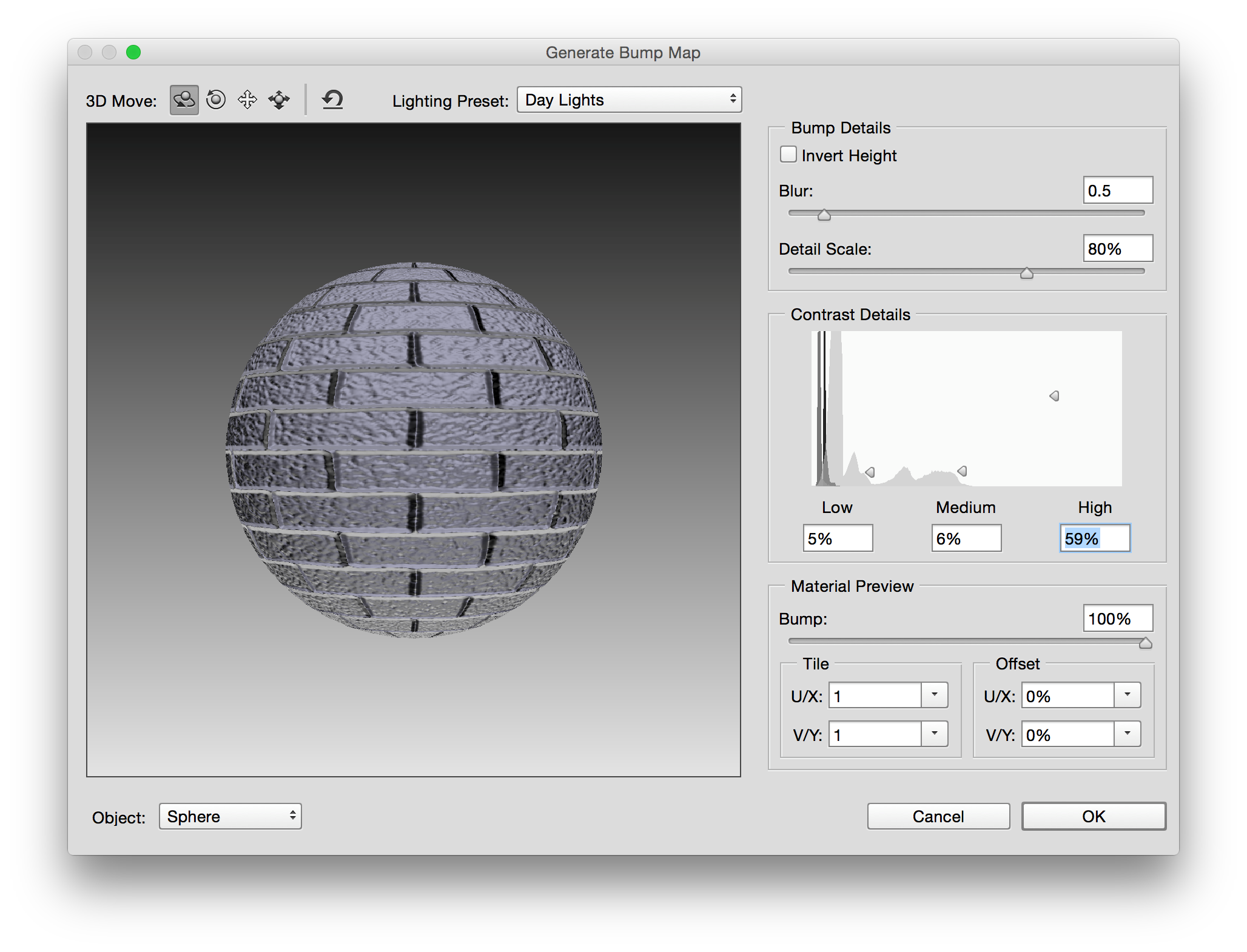Select the 3D pan camera tool
This screenshot has height=952, width=1247.
tap(247, 100)
